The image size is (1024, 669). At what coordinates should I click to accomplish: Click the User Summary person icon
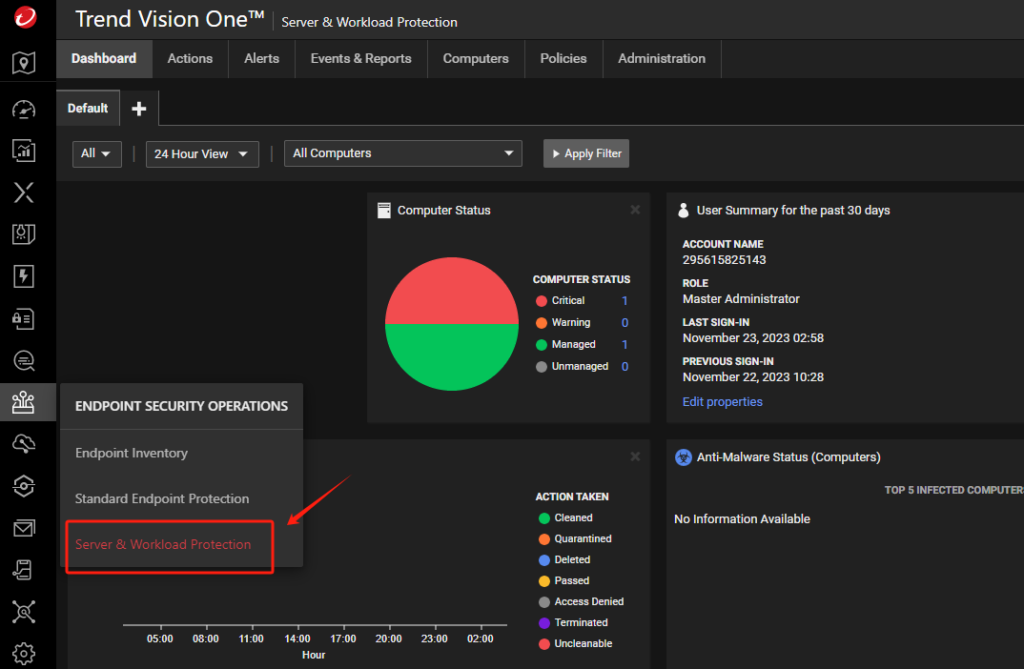click(683, 210)
